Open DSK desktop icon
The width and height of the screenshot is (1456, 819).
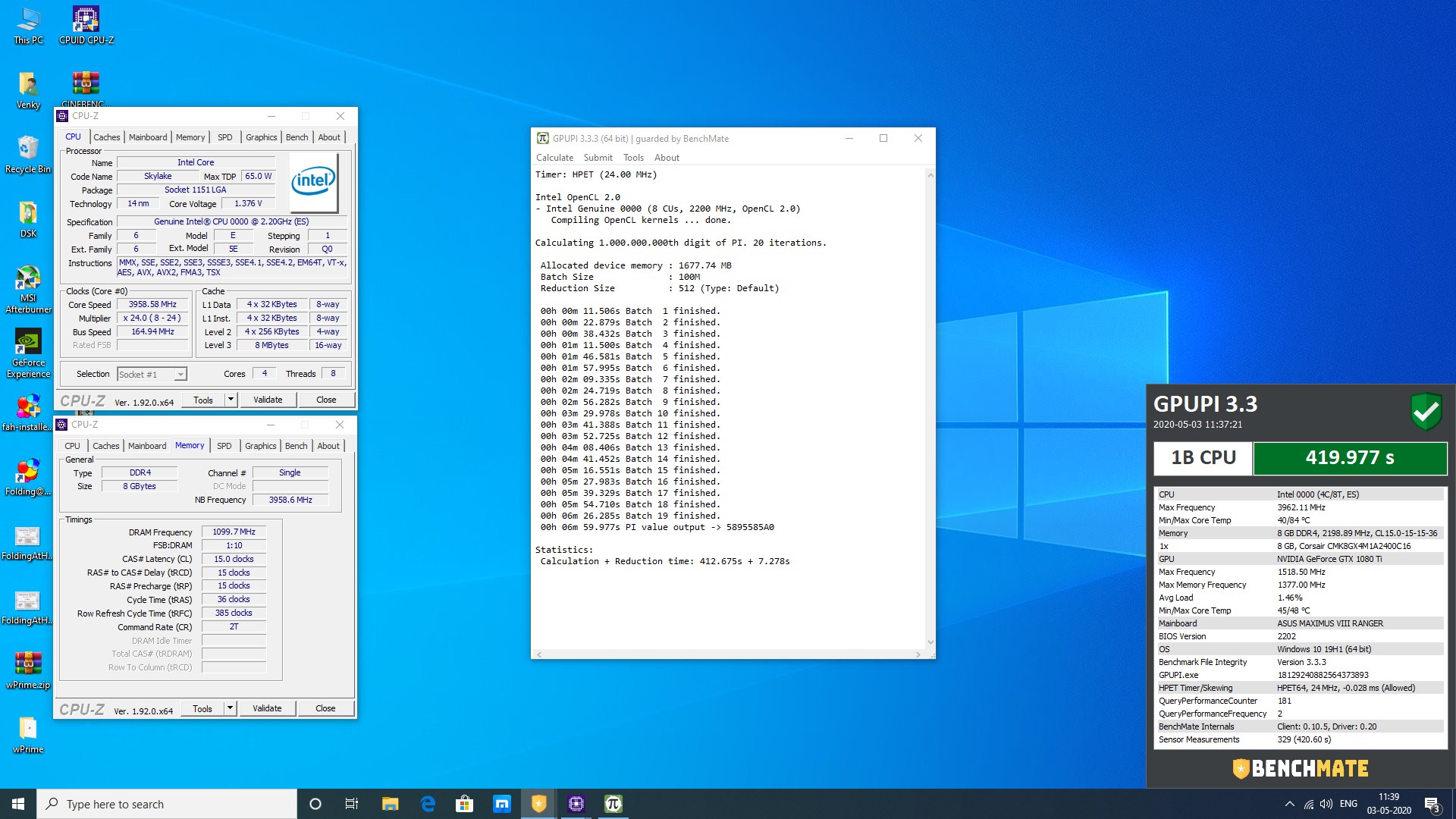coord(28,219)
